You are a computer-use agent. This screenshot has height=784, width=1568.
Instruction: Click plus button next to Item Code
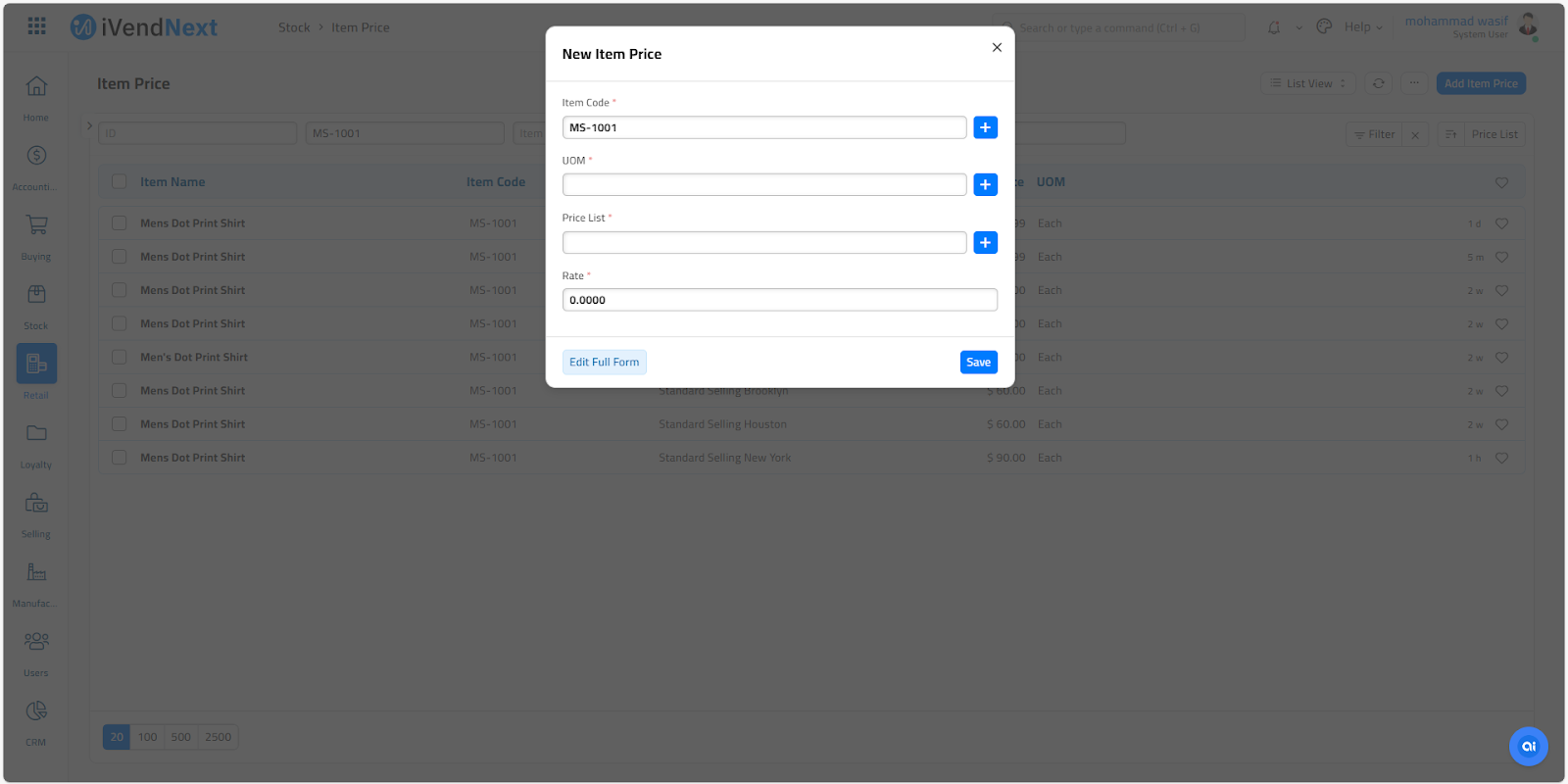986,127
